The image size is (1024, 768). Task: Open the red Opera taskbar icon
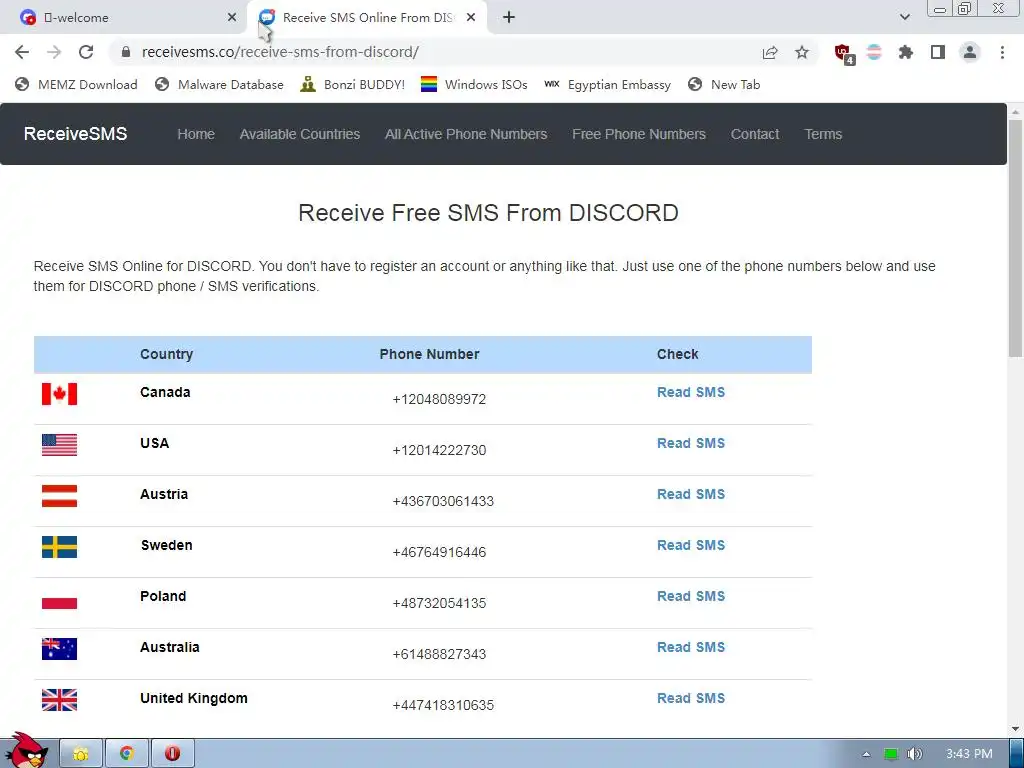point(172,753)
